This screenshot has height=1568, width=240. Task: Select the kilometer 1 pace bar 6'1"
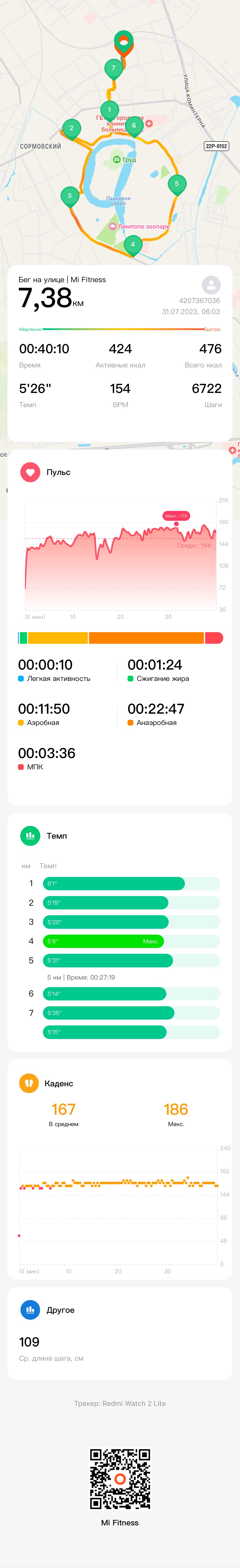click(113, 883)
